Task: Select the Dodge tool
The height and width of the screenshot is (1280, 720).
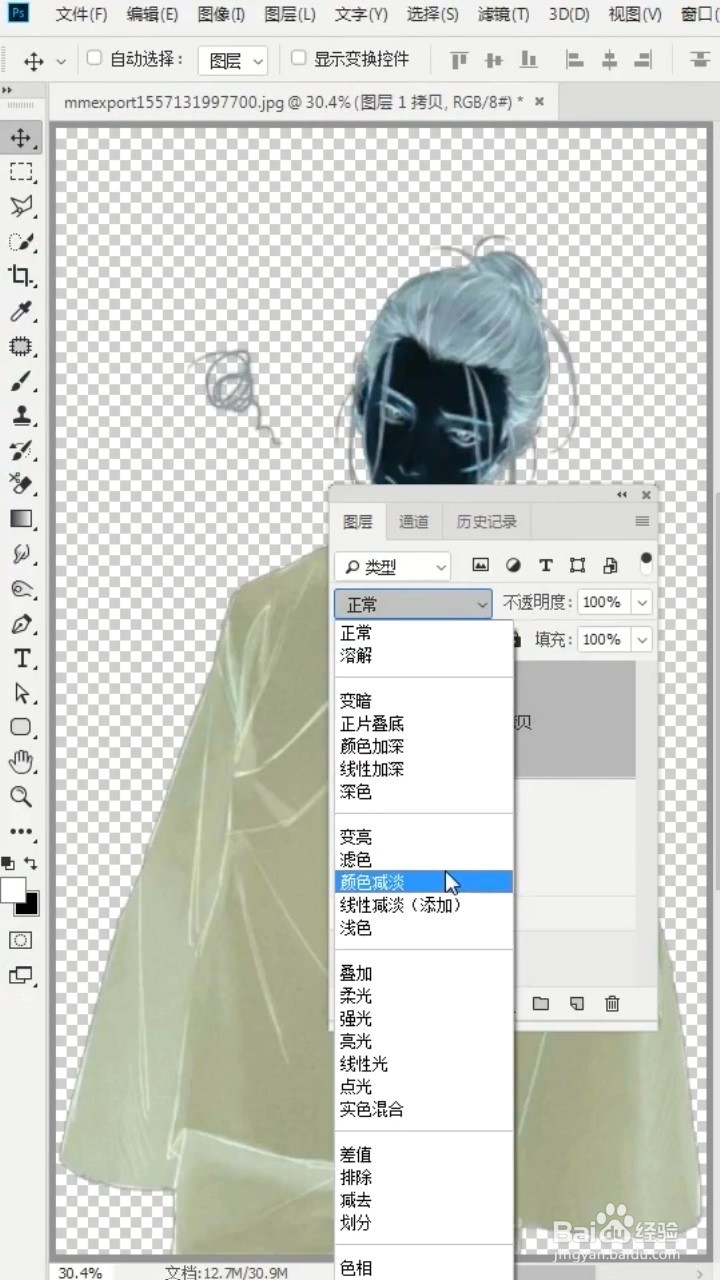Action: [x=21, y=589]
